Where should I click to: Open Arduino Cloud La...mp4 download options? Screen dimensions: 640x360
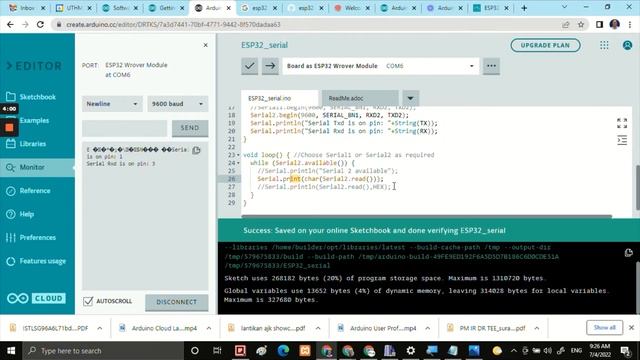pyautogui.click(x=209, y=328)
